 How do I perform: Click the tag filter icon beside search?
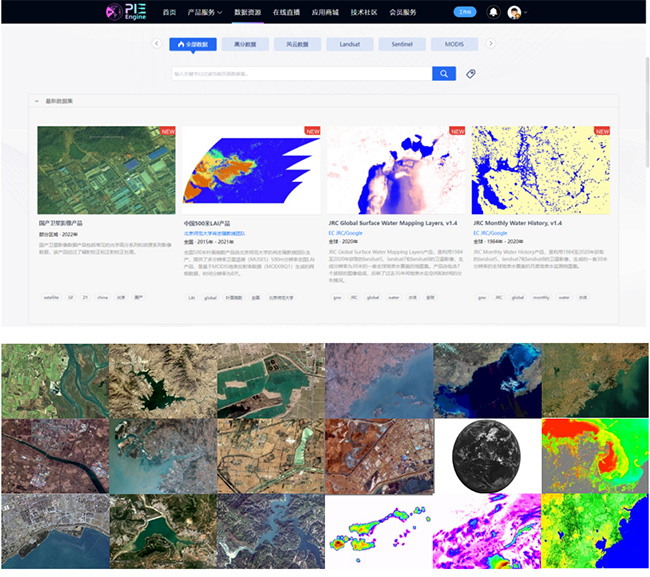click(x=471, y=74)
